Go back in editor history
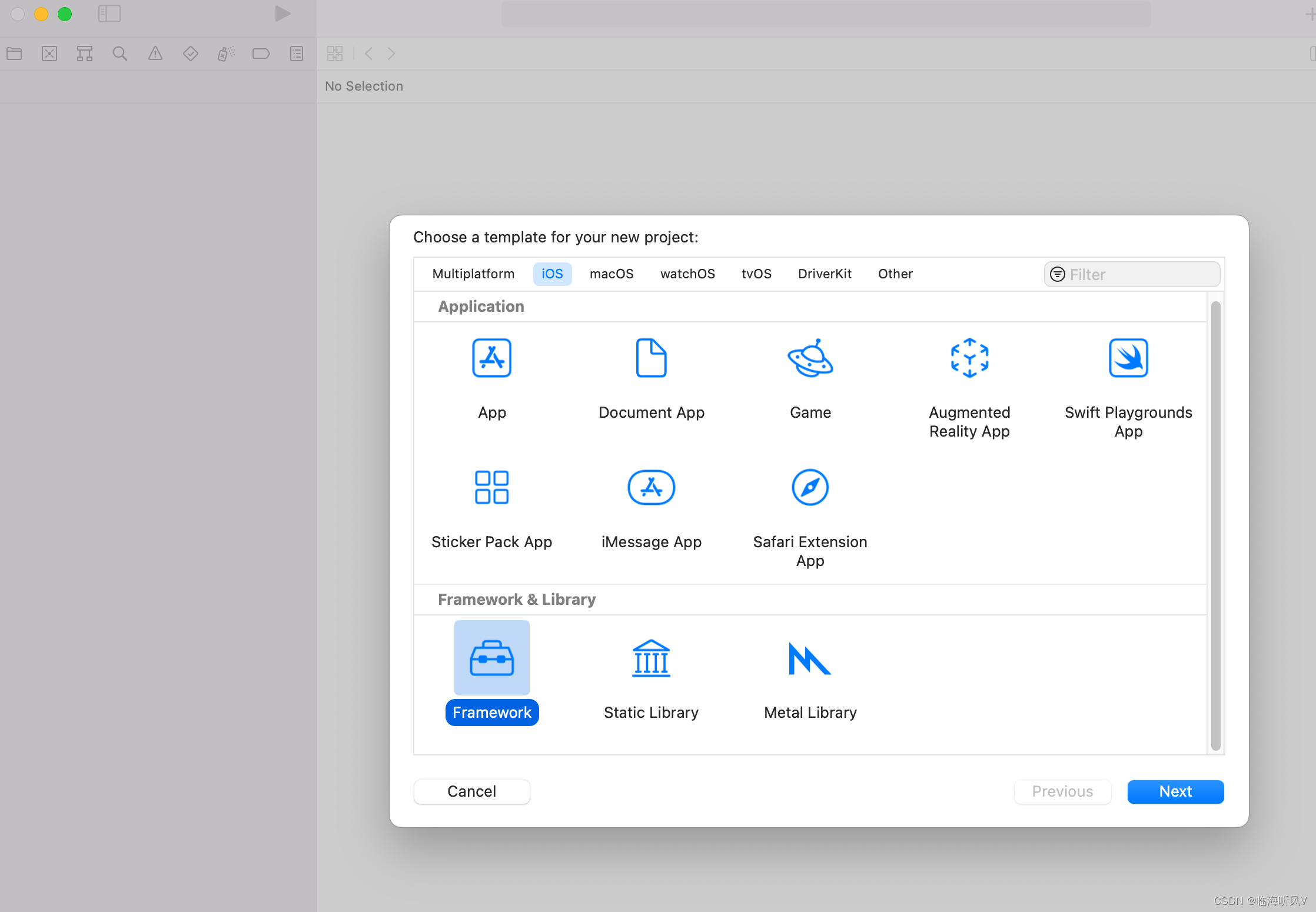This screenshot has height=912, width=1316. [369, 54]
